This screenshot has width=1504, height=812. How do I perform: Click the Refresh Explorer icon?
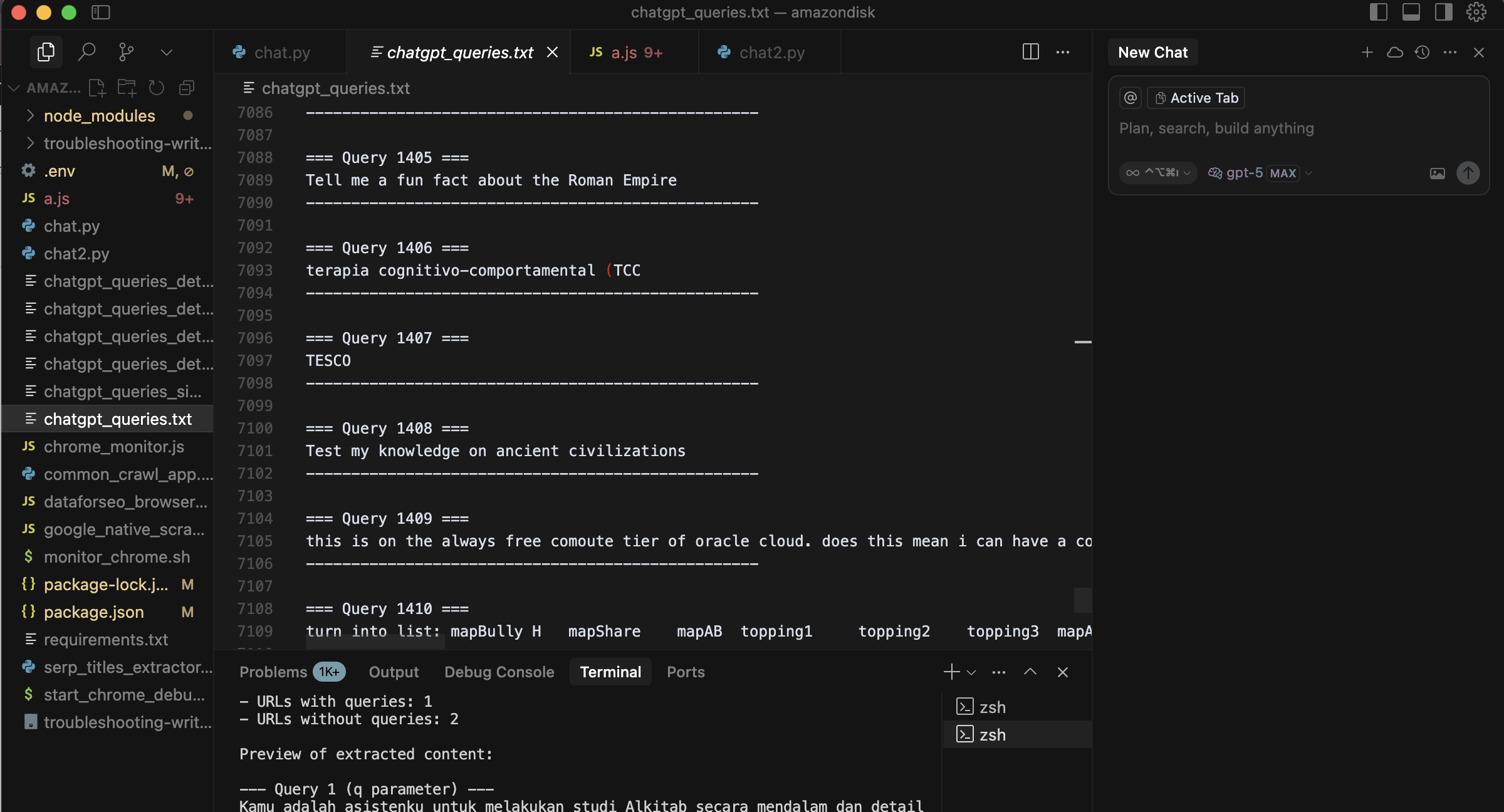click(157, 88)
